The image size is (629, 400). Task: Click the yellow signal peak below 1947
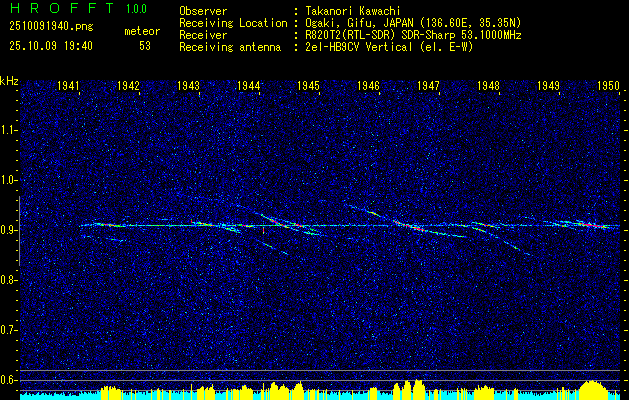[x=418, y=390]
